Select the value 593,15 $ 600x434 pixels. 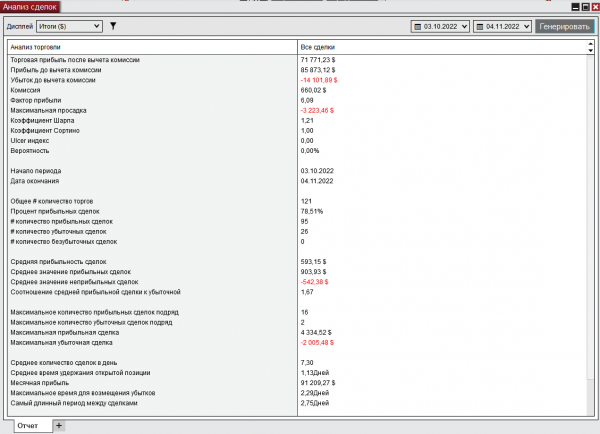(313, 262)
